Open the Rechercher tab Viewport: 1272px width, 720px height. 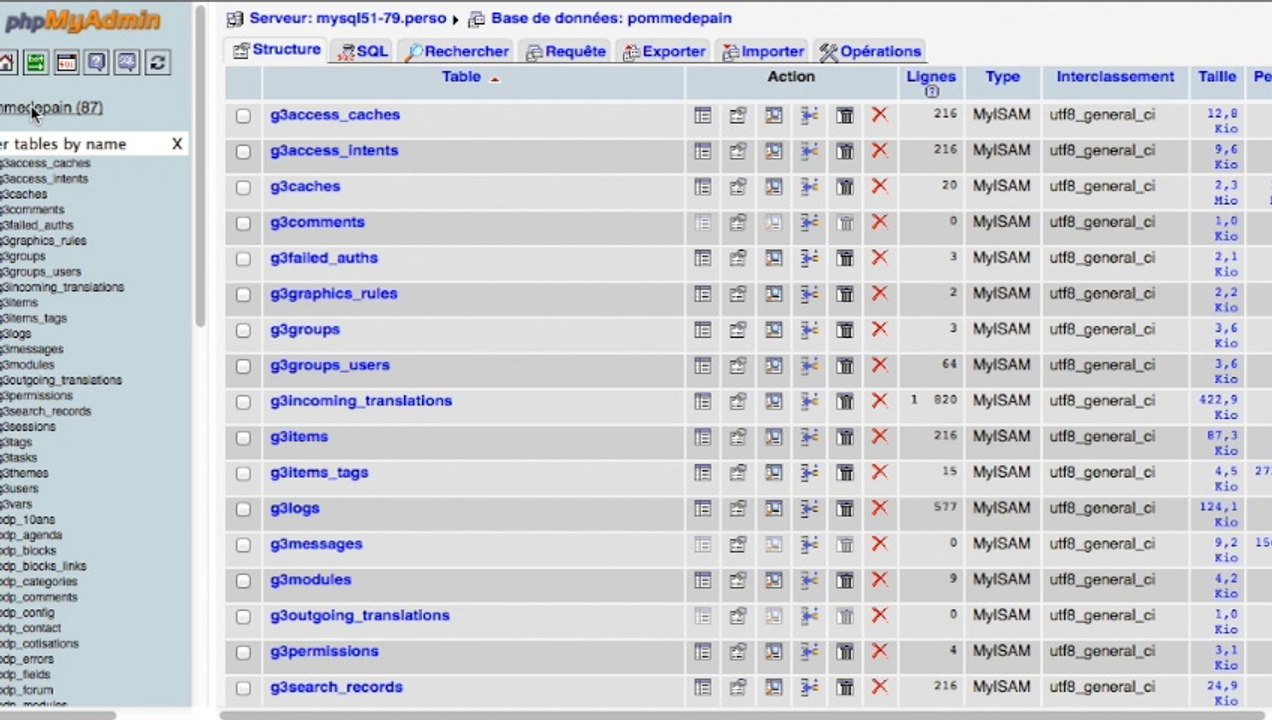coord(457,51)
